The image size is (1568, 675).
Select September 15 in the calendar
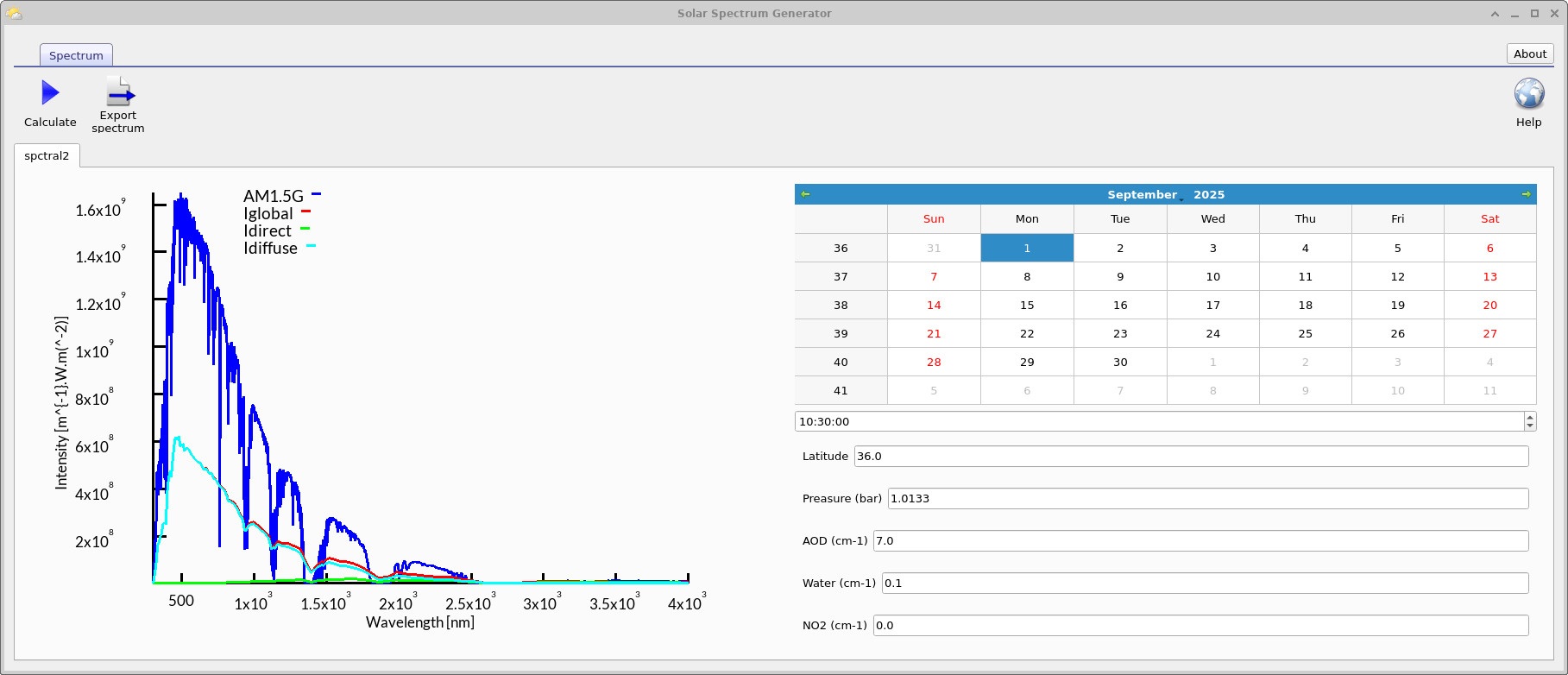[1027, 306]
